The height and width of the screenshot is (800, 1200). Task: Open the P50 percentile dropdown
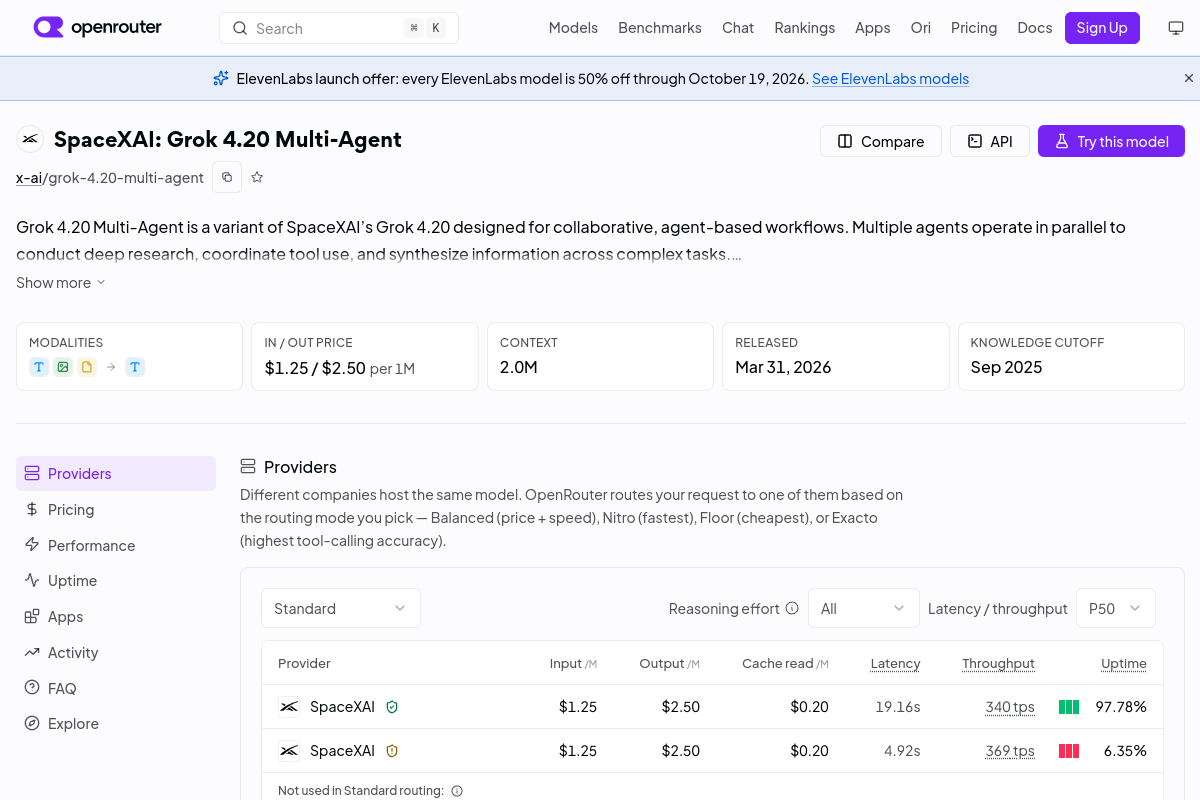pos(1116,608)
